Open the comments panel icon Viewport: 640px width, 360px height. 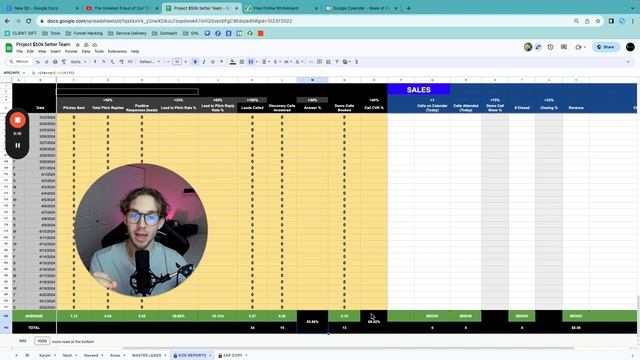(x=564, y=47)
